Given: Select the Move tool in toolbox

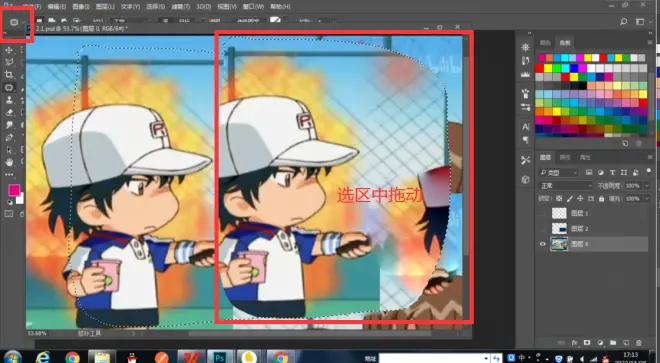Looking at the screenshot, I should [x=9, y=50].
